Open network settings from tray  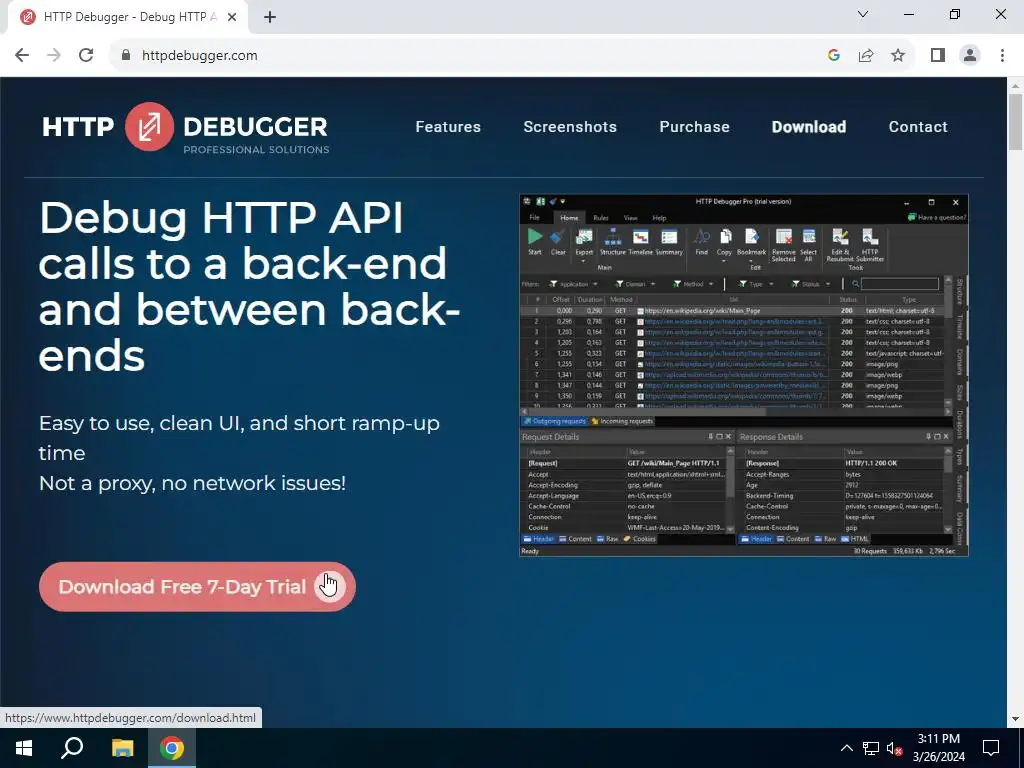click(x=871, y=748)
